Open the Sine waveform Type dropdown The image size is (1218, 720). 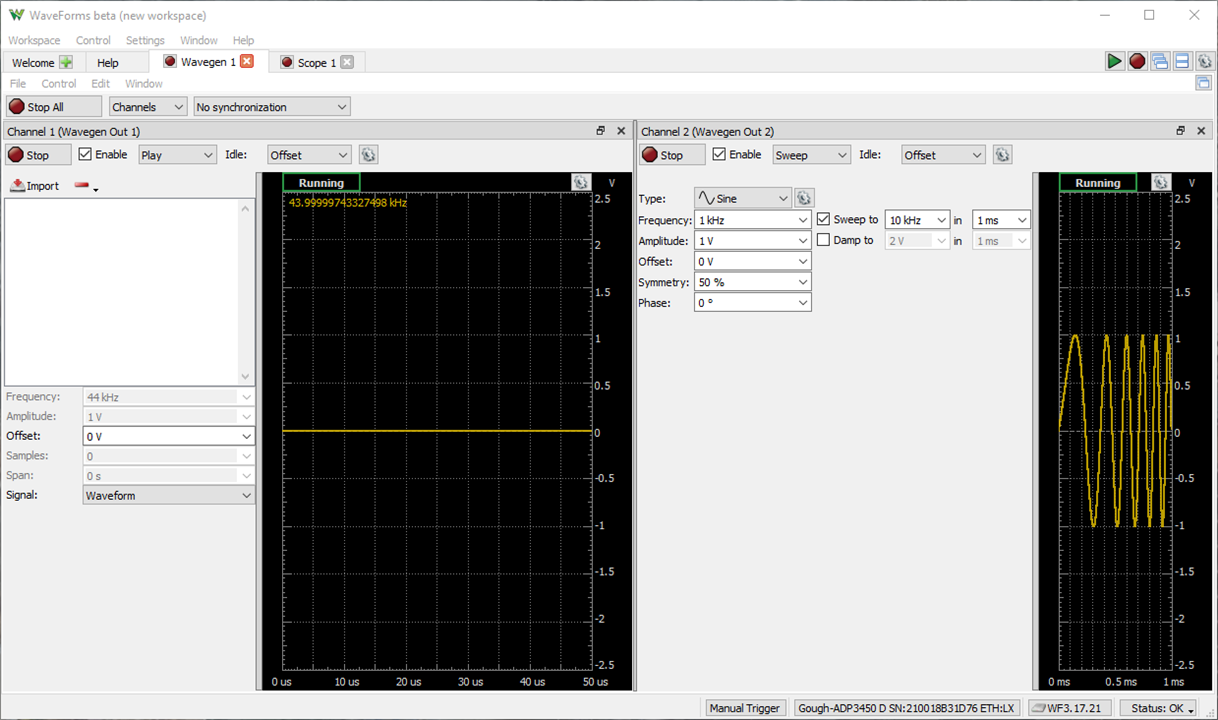[743, 198]
